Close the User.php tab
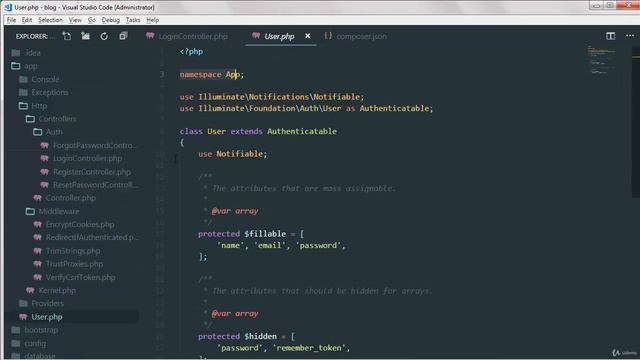640x360 pixels. click(308, 36)
